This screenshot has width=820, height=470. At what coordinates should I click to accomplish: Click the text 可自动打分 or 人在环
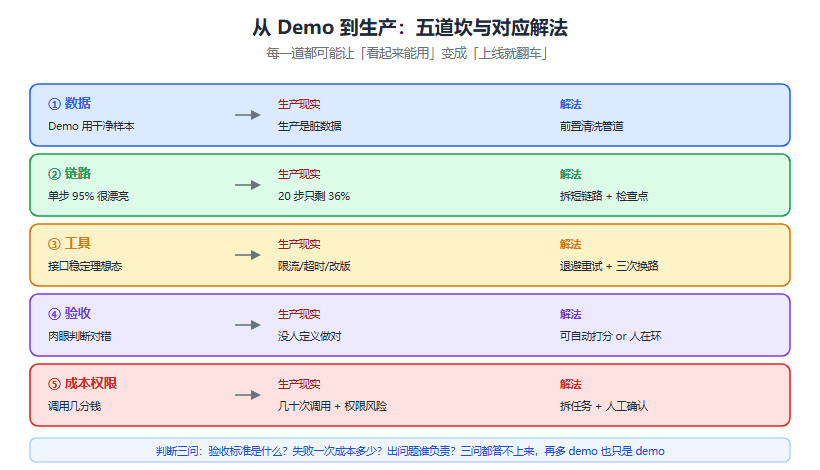tap(610, 336)
